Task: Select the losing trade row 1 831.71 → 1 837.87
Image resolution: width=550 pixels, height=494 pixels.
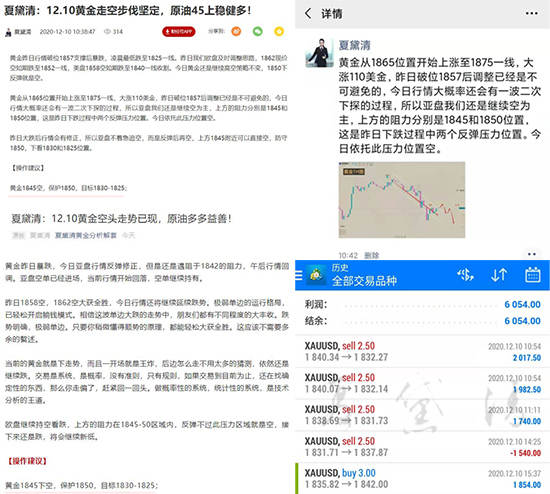Action: tap(422, 447)
